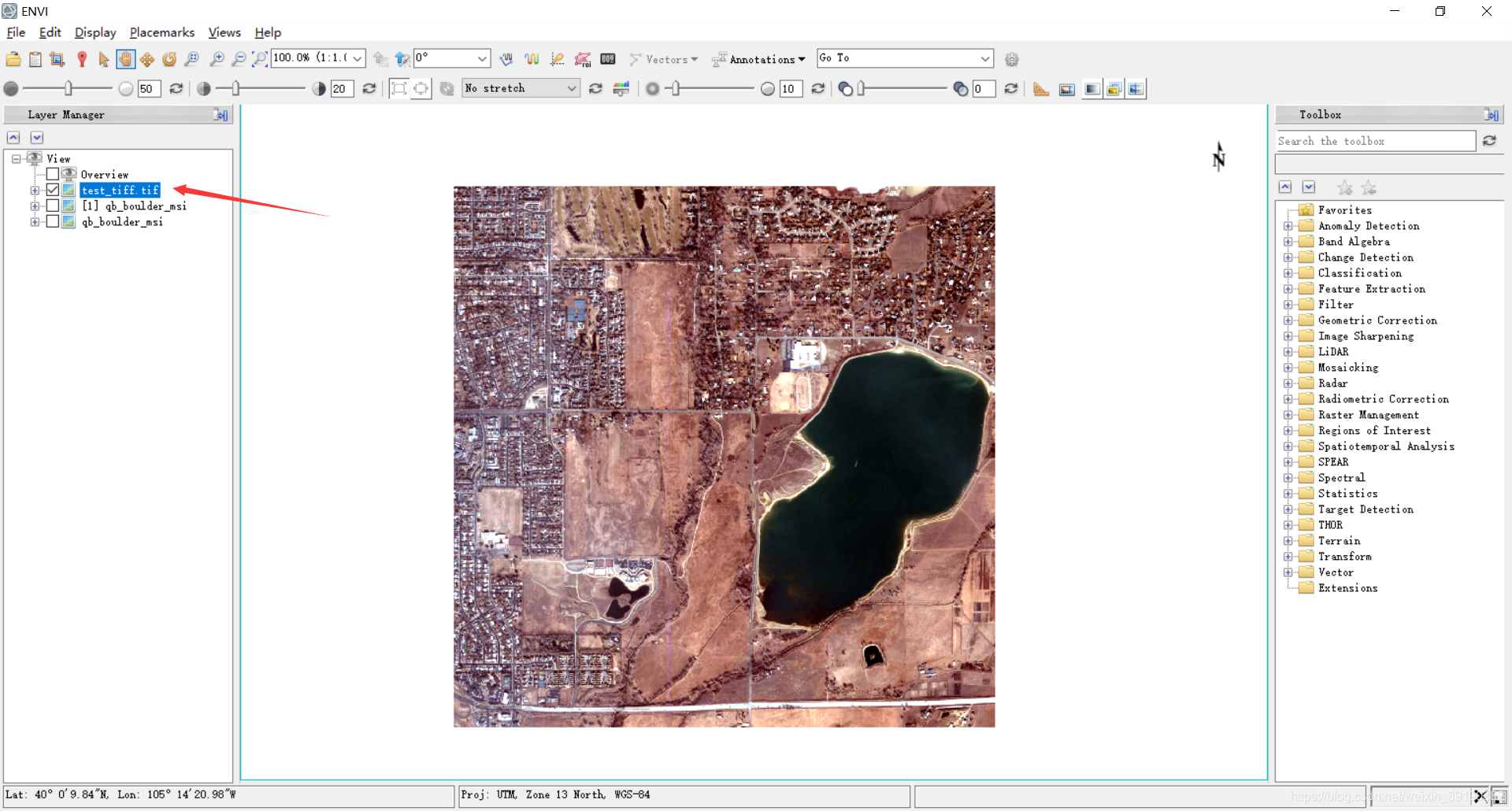1512x811 pixels.
Task: Expand the Classification toolbox folder
Action: pos(1288,273)
